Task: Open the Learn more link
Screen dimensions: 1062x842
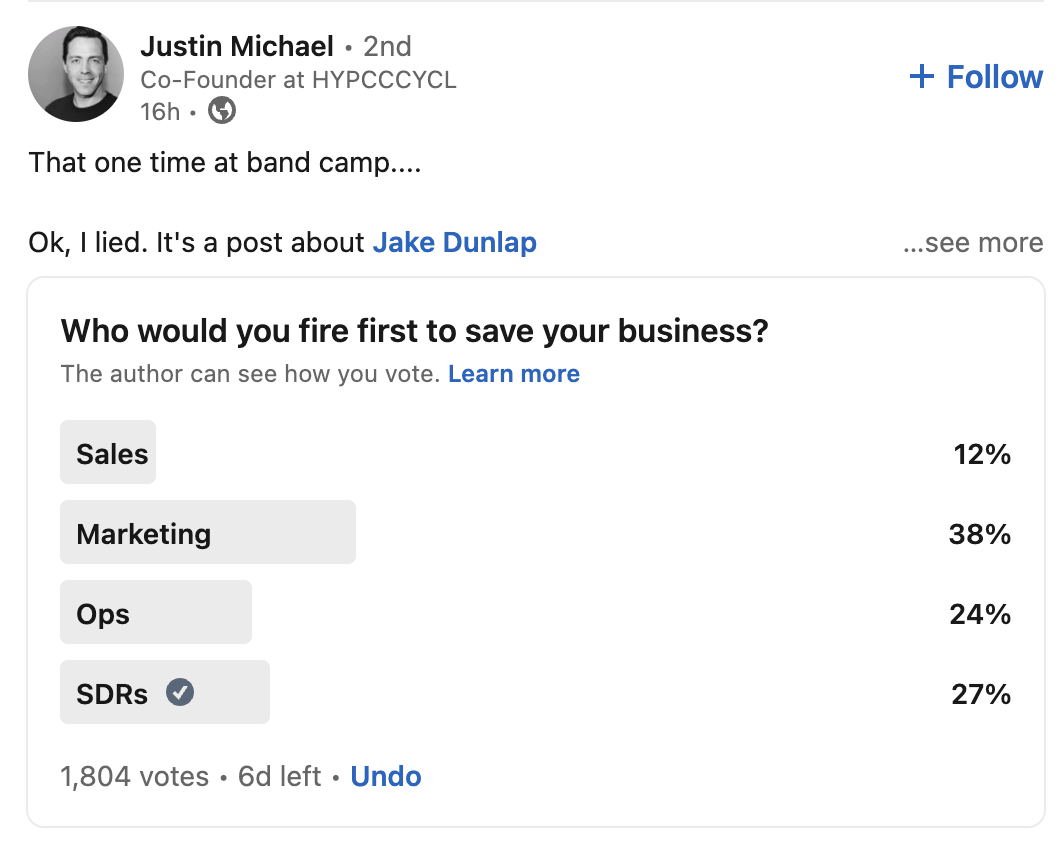Action: (513, 374)
